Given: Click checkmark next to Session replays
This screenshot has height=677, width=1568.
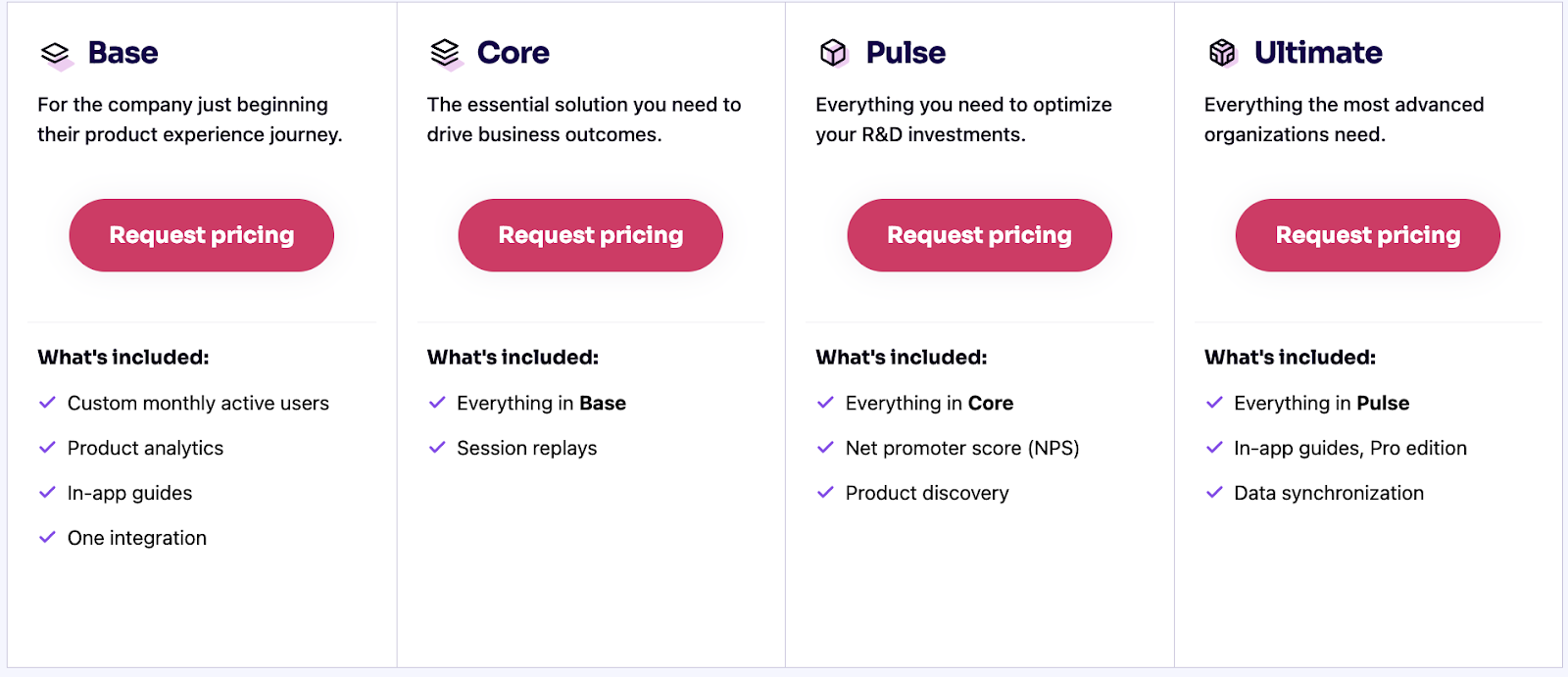Looking at the screenshot, I should (x=437, y=448).
